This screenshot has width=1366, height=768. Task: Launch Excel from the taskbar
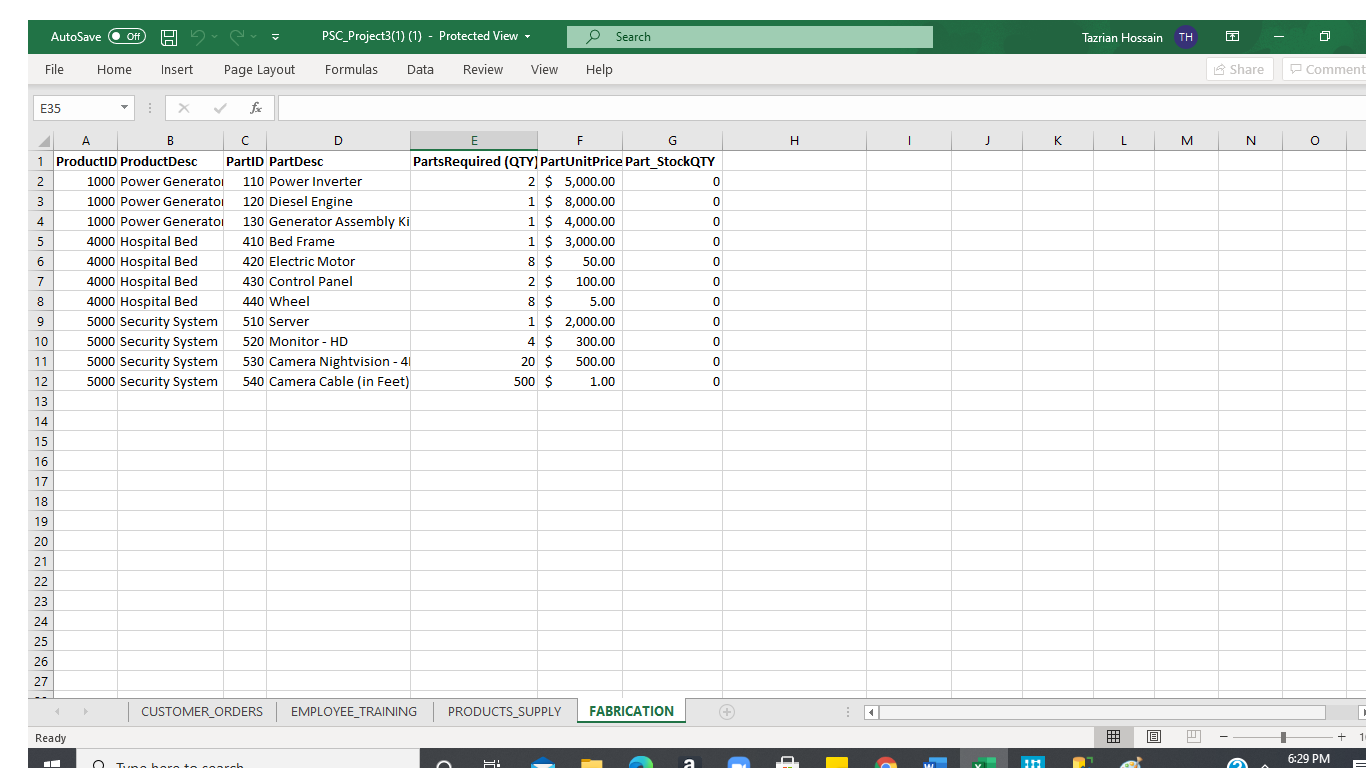coord(984,762)
